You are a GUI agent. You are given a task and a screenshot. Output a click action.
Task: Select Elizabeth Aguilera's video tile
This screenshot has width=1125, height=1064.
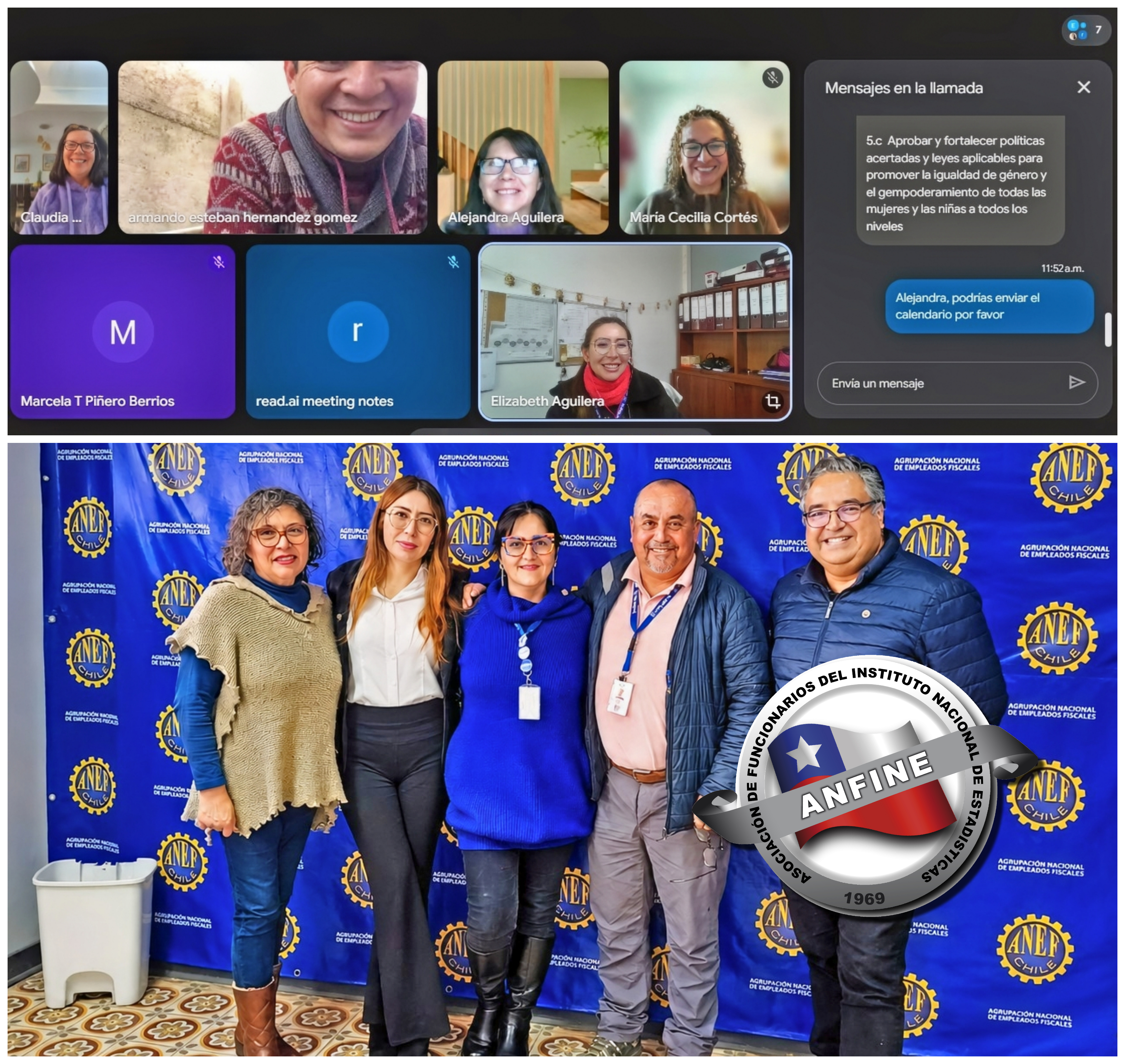(x=635, y=332)
